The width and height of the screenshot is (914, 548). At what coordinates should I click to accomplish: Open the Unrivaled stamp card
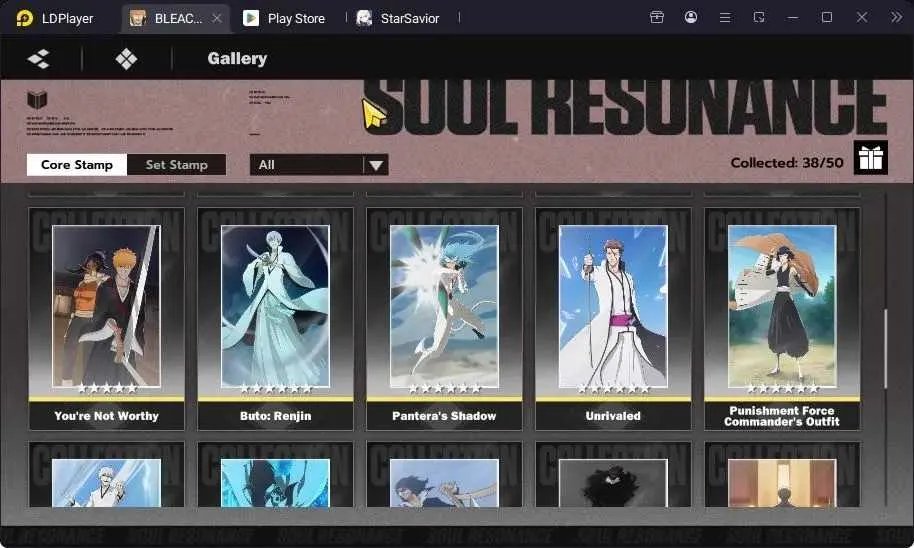coord(613,319)
